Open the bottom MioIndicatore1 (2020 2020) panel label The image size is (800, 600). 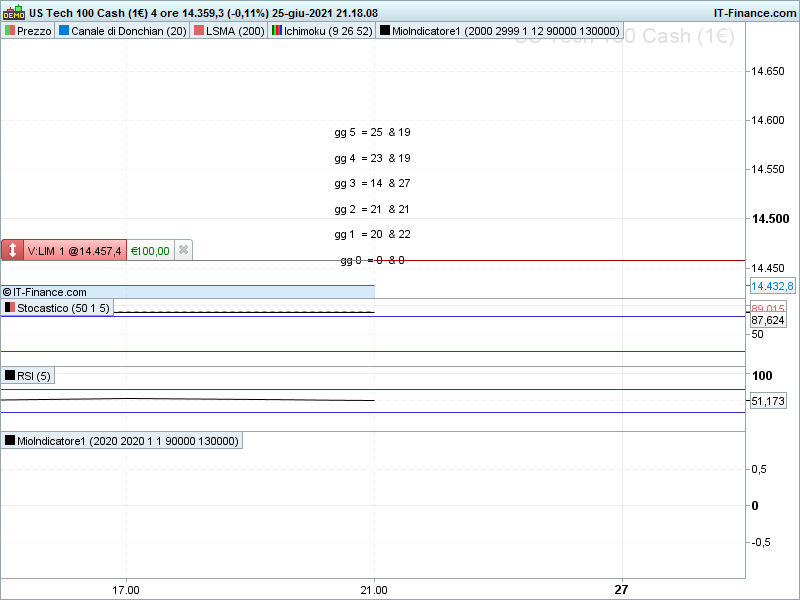coord(121,441)
